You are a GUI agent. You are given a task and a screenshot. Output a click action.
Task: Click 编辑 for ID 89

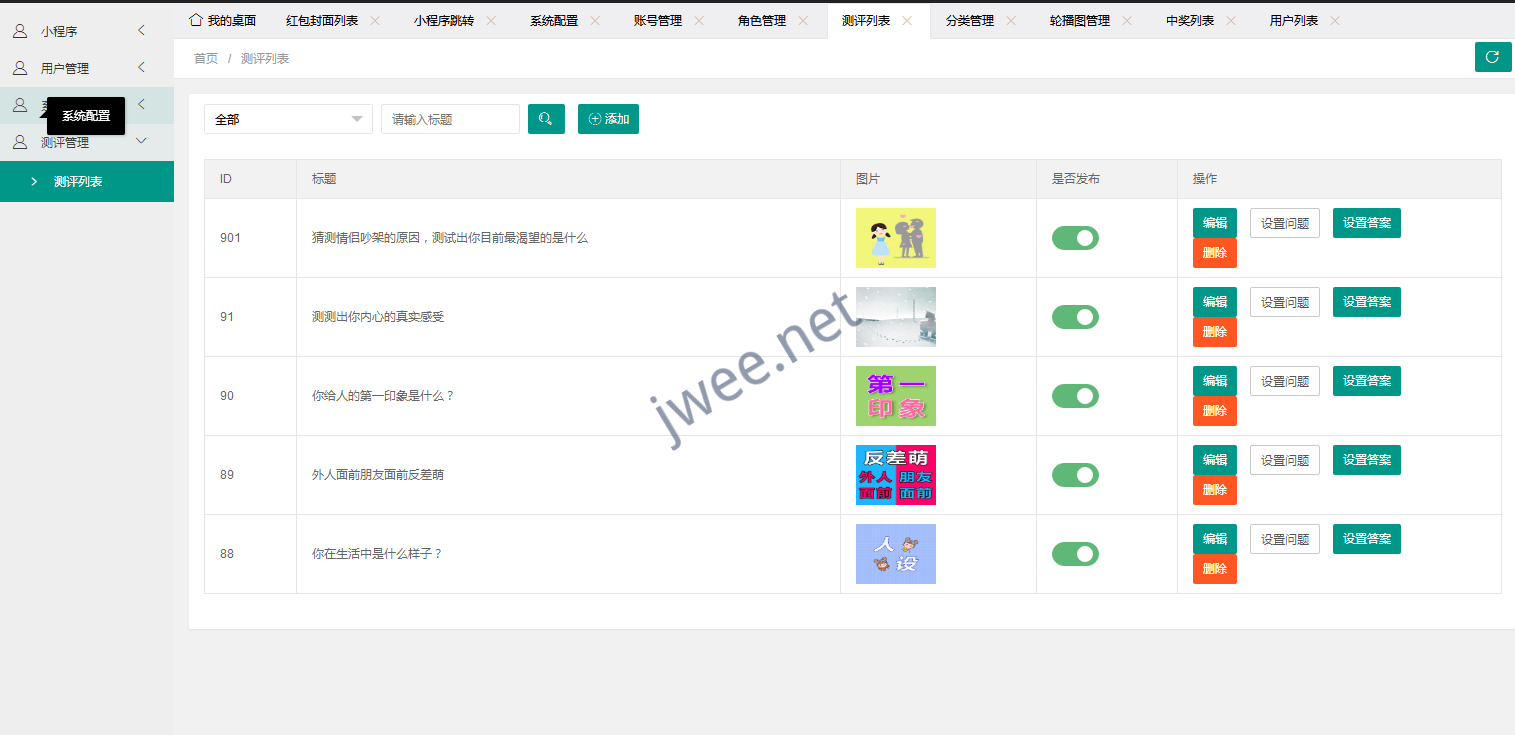click(1215, 460)
